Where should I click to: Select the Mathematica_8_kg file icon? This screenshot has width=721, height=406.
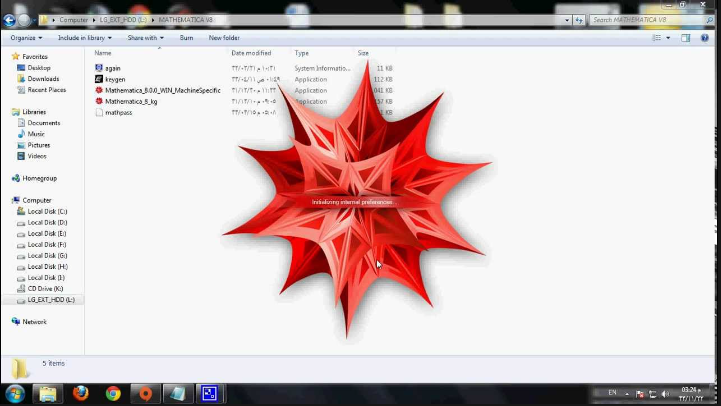(99, 101)
